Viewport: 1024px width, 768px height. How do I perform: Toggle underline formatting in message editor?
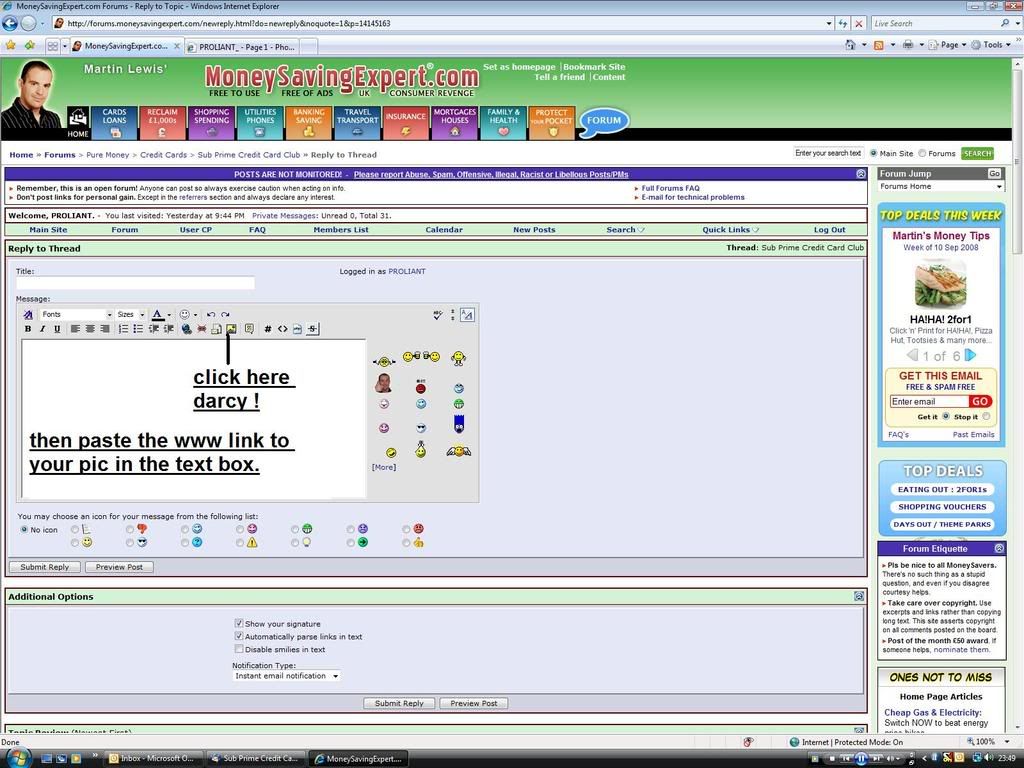tap(57, 329)
